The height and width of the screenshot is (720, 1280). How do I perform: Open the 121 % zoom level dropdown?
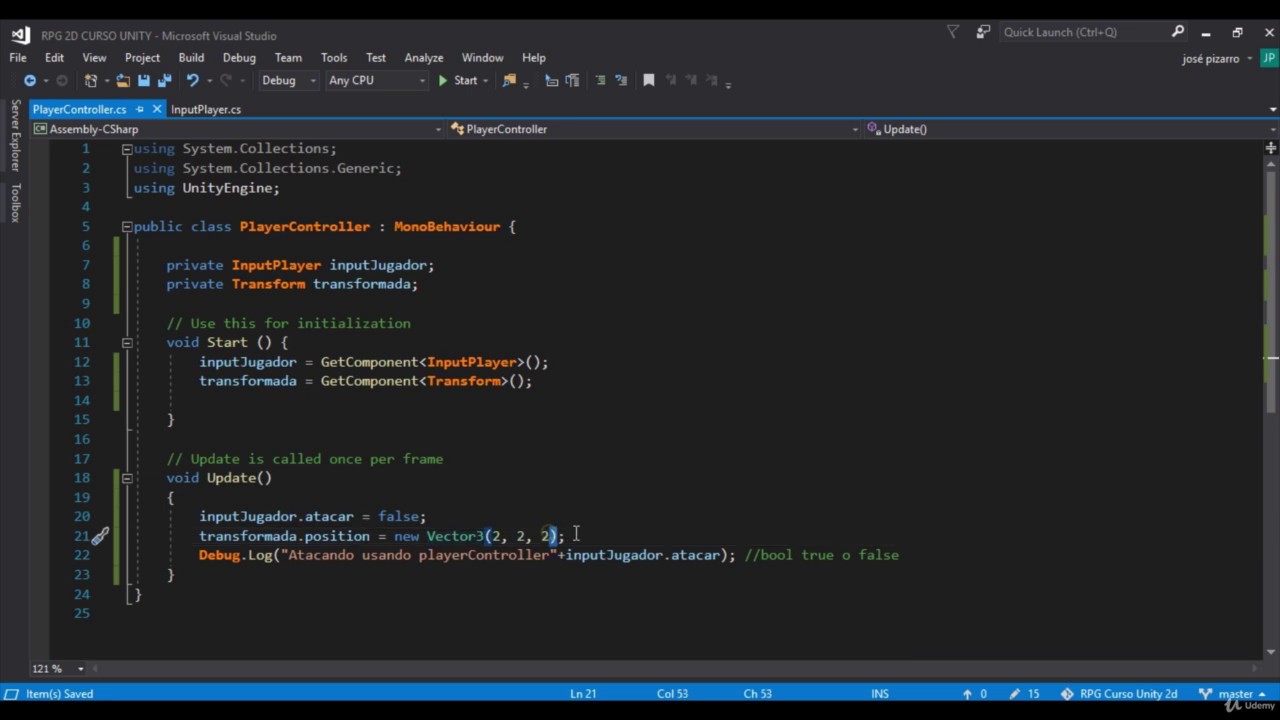(58, 668)
